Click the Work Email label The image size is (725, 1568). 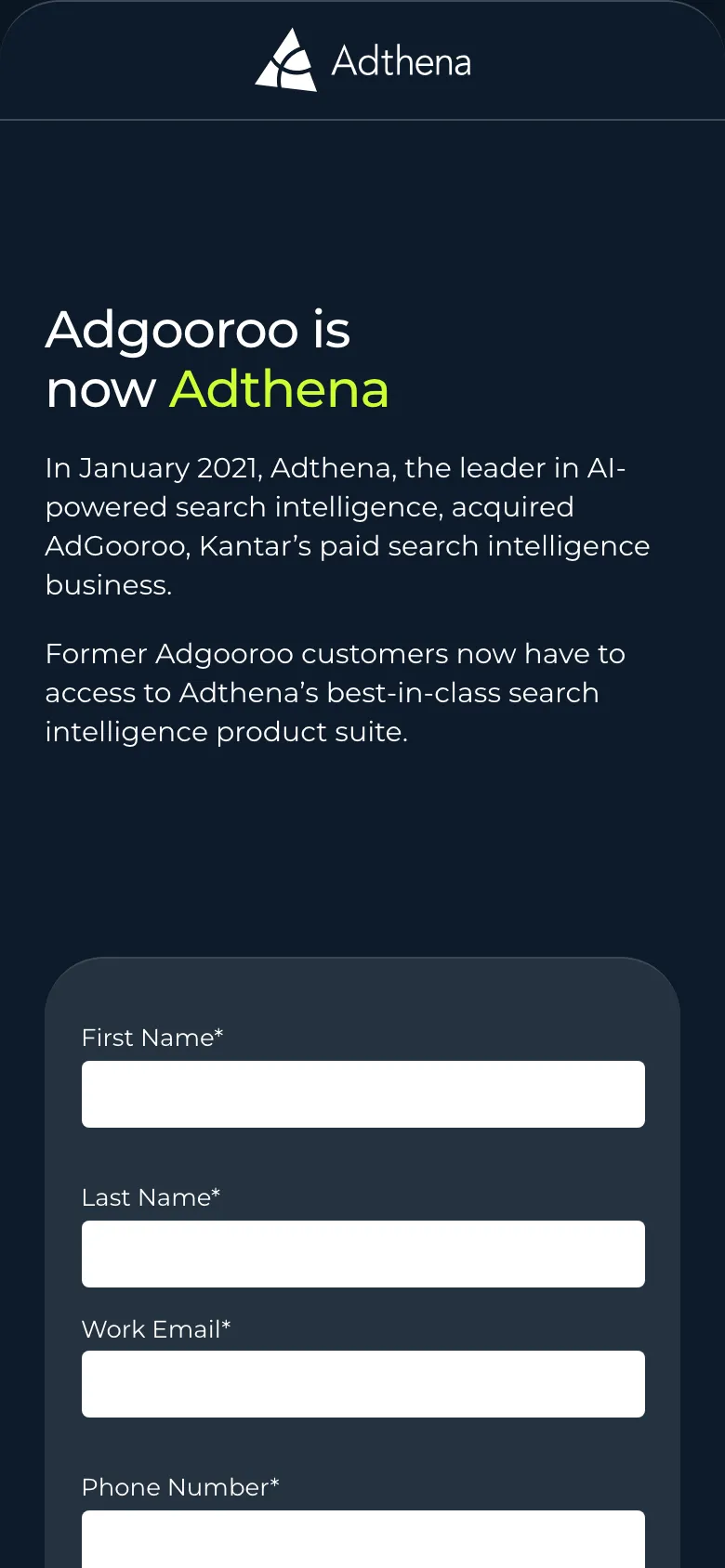tap(155, 1329)
